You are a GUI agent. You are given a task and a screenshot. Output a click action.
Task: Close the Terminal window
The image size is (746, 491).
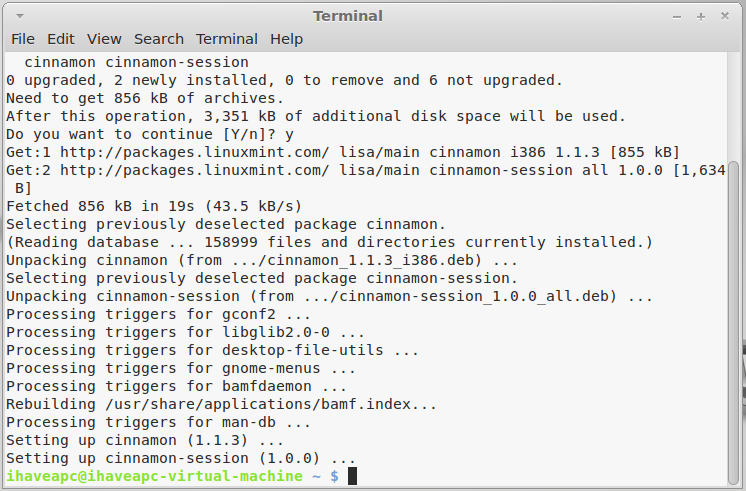point(725,16)
